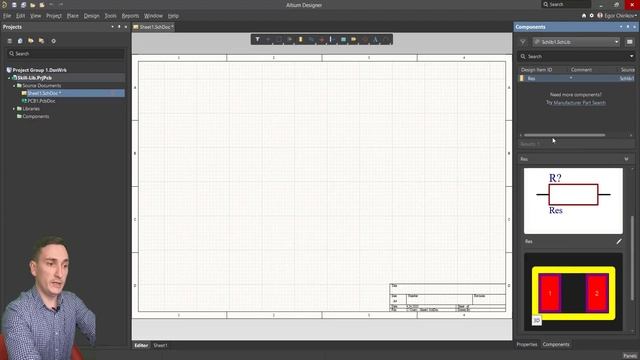Click the compile document icon in the Projects panel toolbar
The image size is (640, 360).
pyautogui.click(x=20, y=41)
